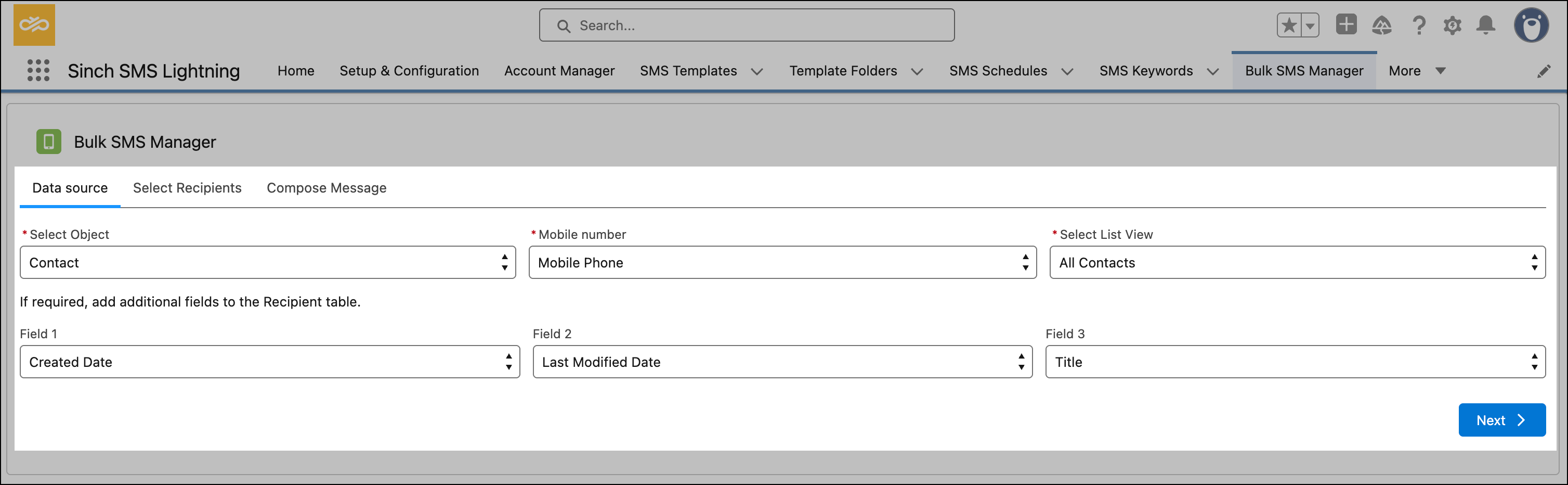This screenshot has width=1568, height=485.
Task: Expand the SMS Keywords chevron menu
Action: (x=1212, y=71)
